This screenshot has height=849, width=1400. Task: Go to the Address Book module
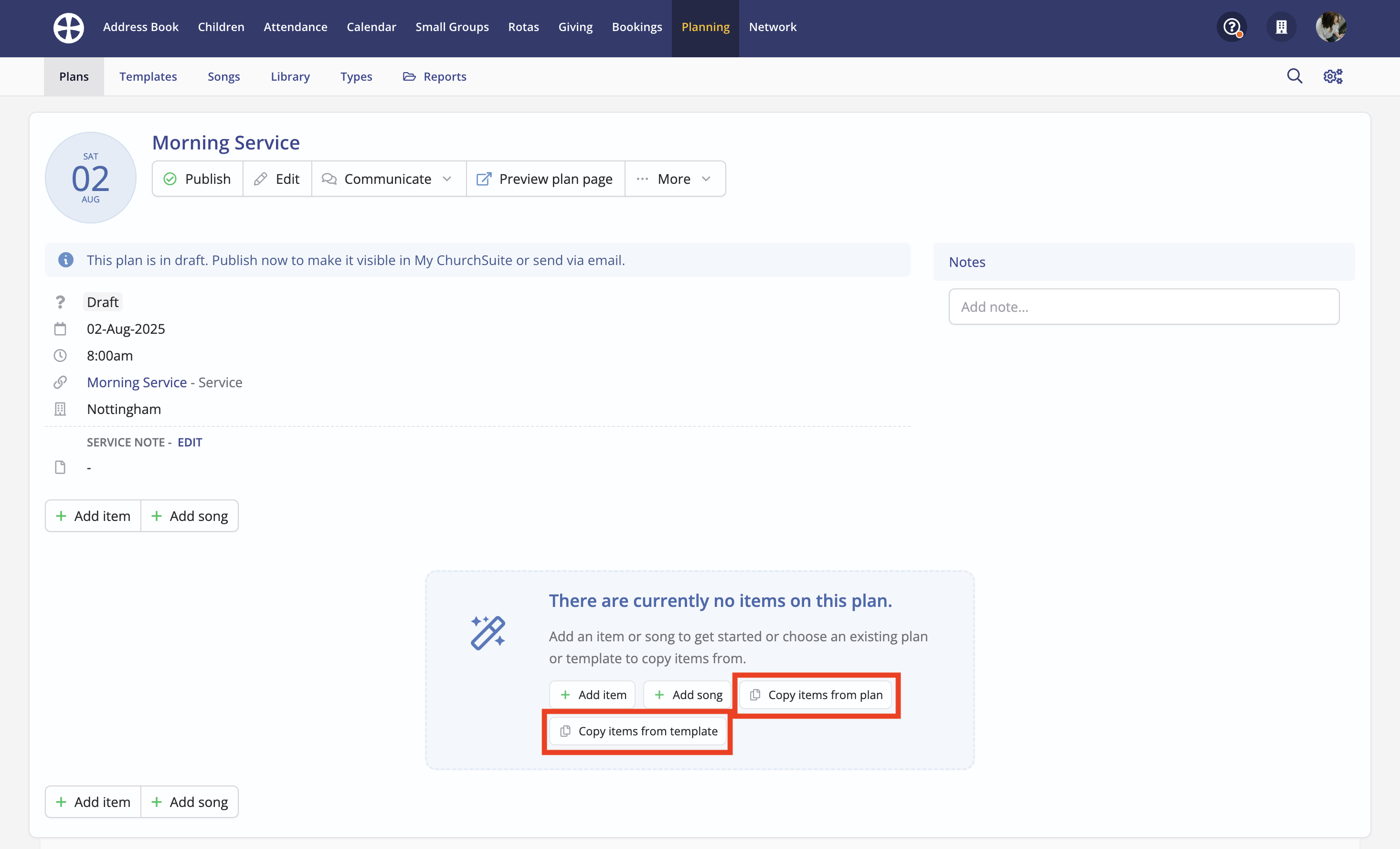(140, 27)
